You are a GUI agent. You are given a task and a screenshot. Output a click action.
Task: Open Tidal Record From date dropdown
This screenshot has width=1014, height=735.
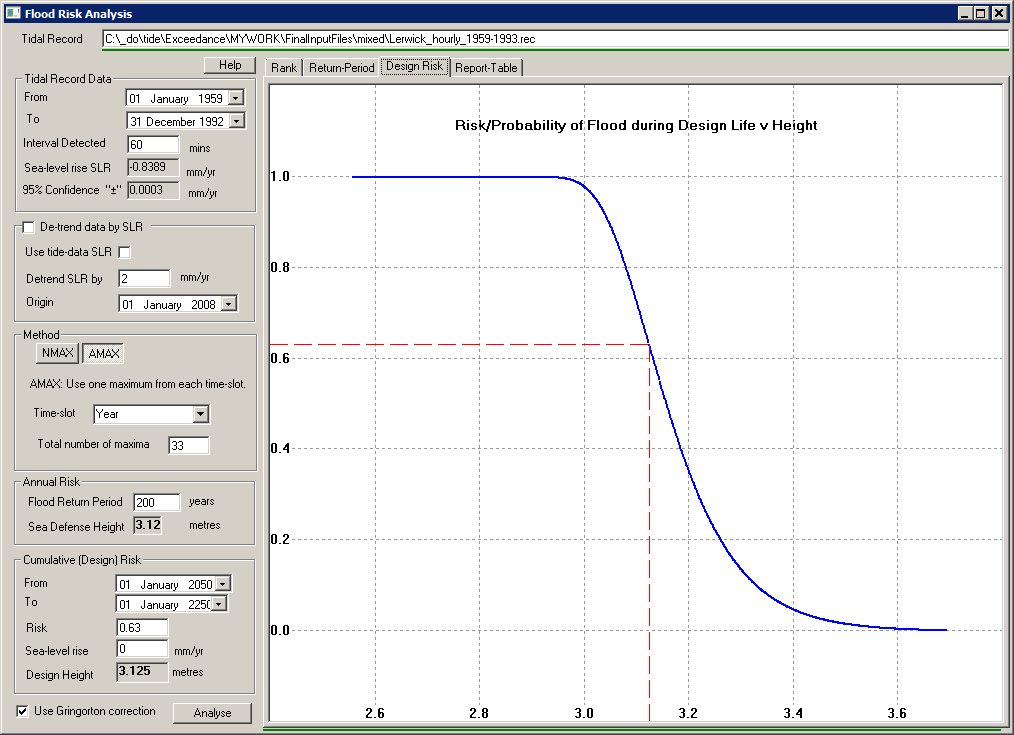point(236,98)
